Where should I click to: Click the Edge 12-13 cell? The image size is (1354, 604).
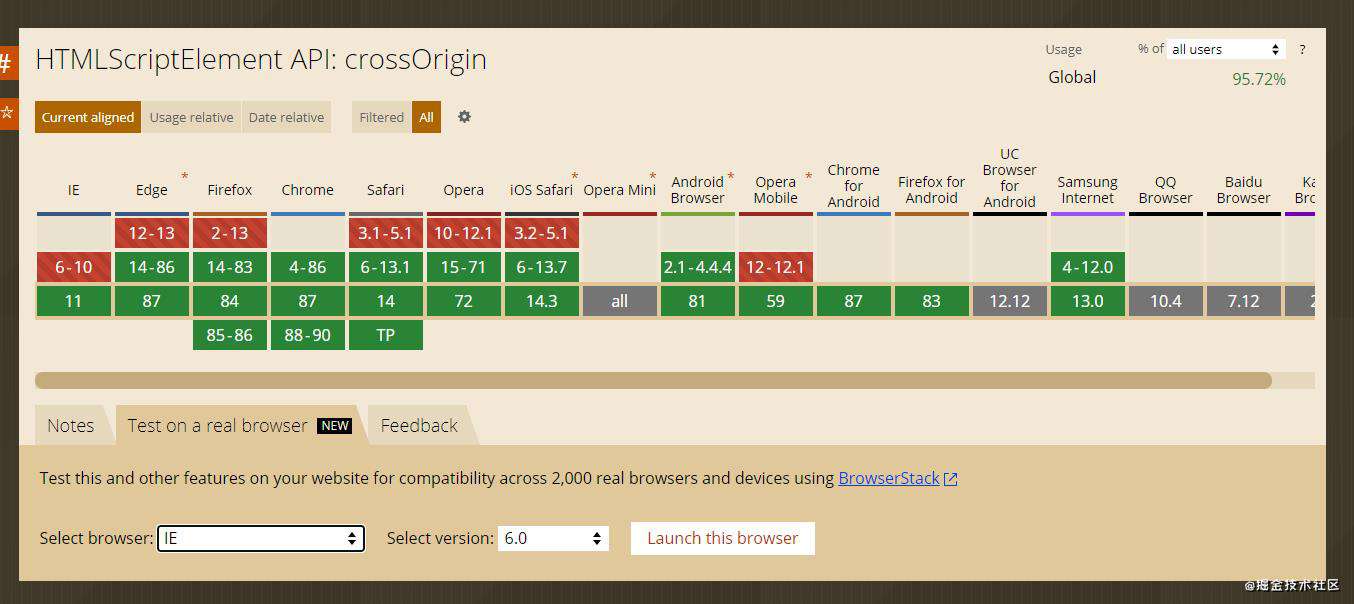152,233
